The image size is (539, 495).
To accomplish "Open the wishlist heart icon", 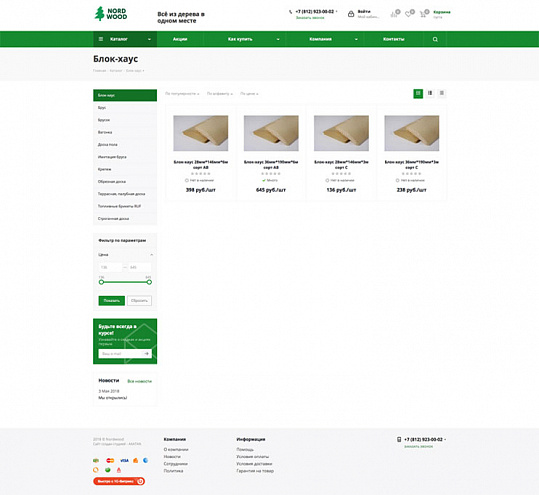I will tap(409, 14).
